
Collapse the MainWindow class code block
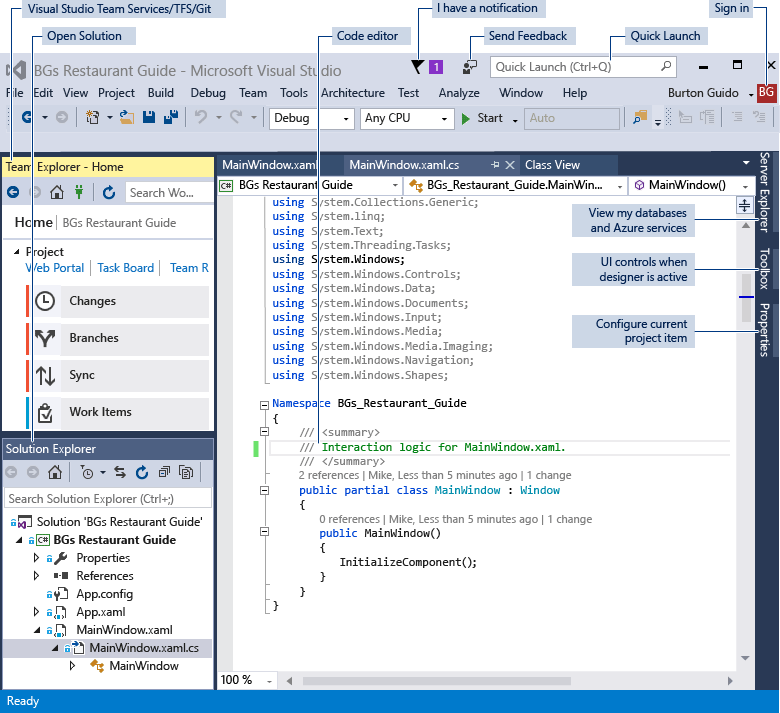point(264,490)
